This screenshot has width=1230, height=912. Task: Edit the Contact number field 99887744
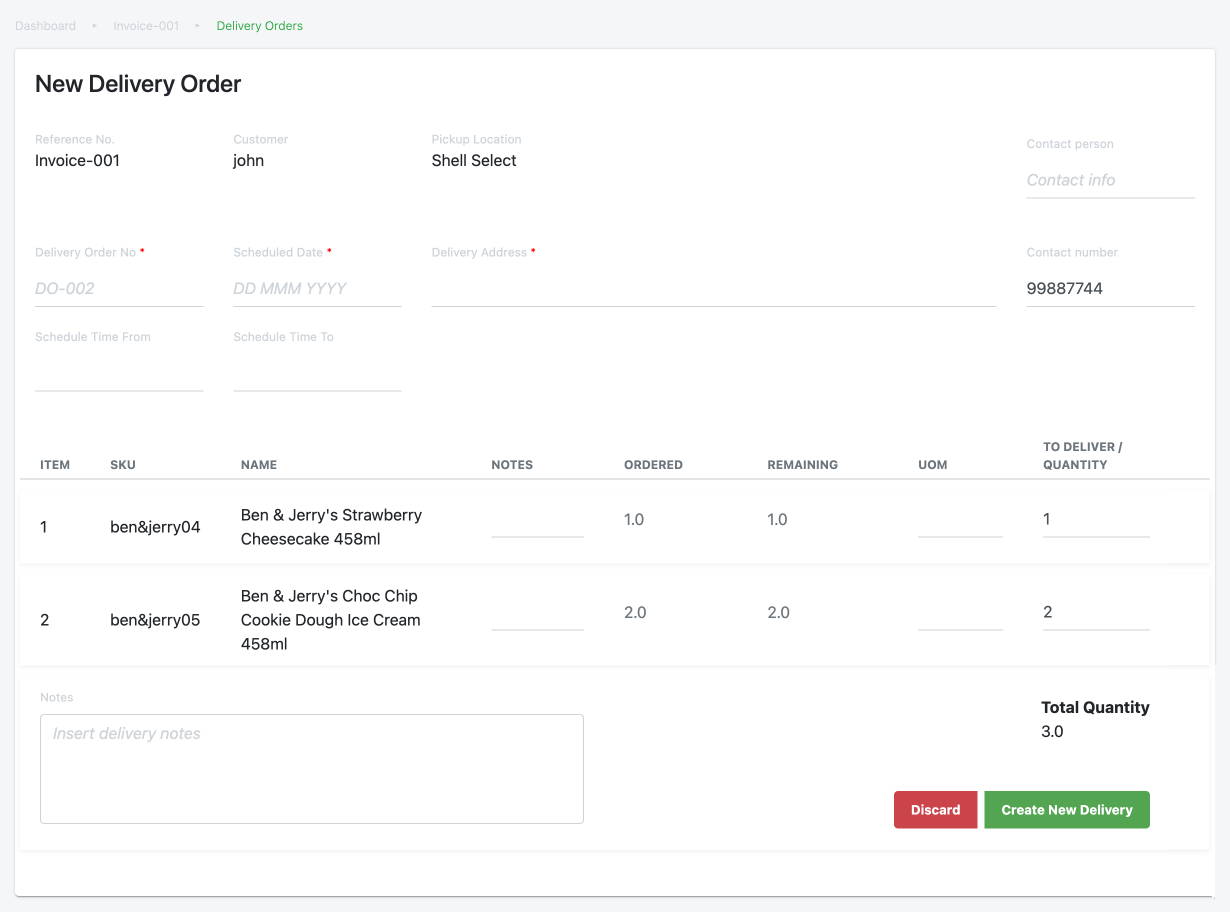[x=1110, y=288]
